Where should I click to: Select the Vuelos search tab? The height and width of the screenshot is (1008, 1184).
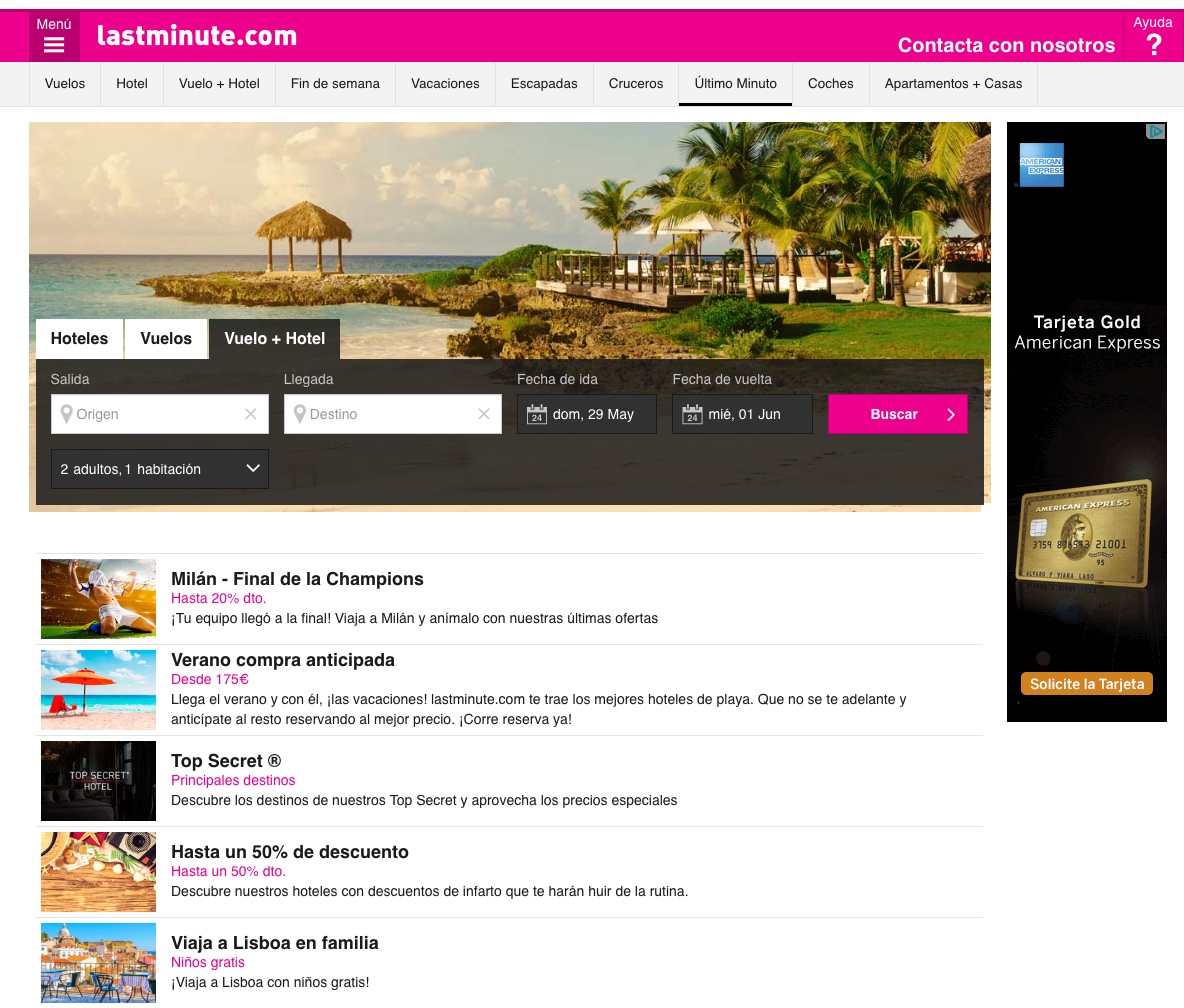pyautogui.click(x=166, y=338)
